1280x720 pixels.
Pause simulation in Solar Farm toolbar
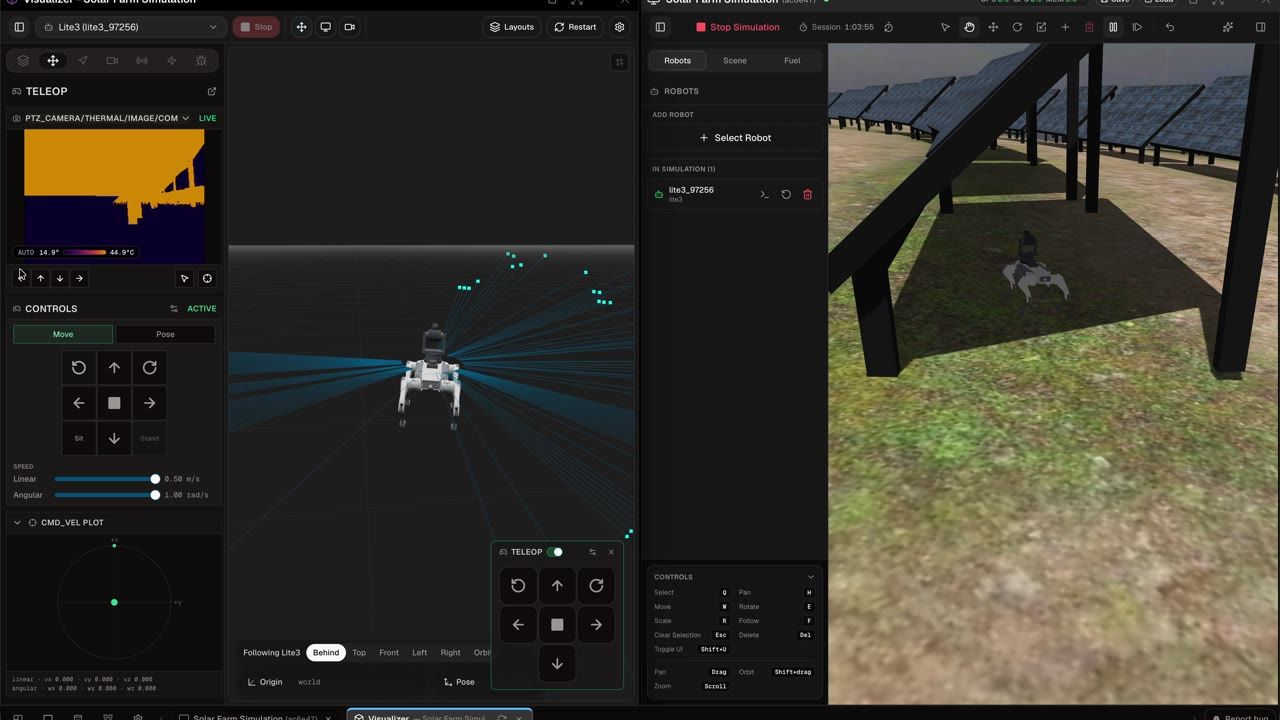point(1113,27)
